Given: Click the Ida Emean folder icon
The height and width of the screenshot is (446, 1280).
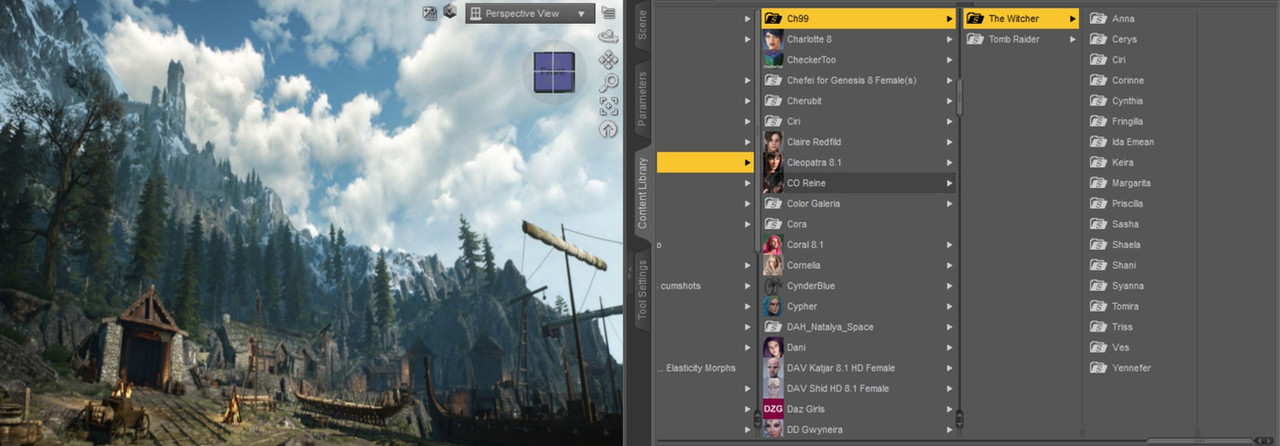Looking at the screenshot, I should coord(1098,142).
